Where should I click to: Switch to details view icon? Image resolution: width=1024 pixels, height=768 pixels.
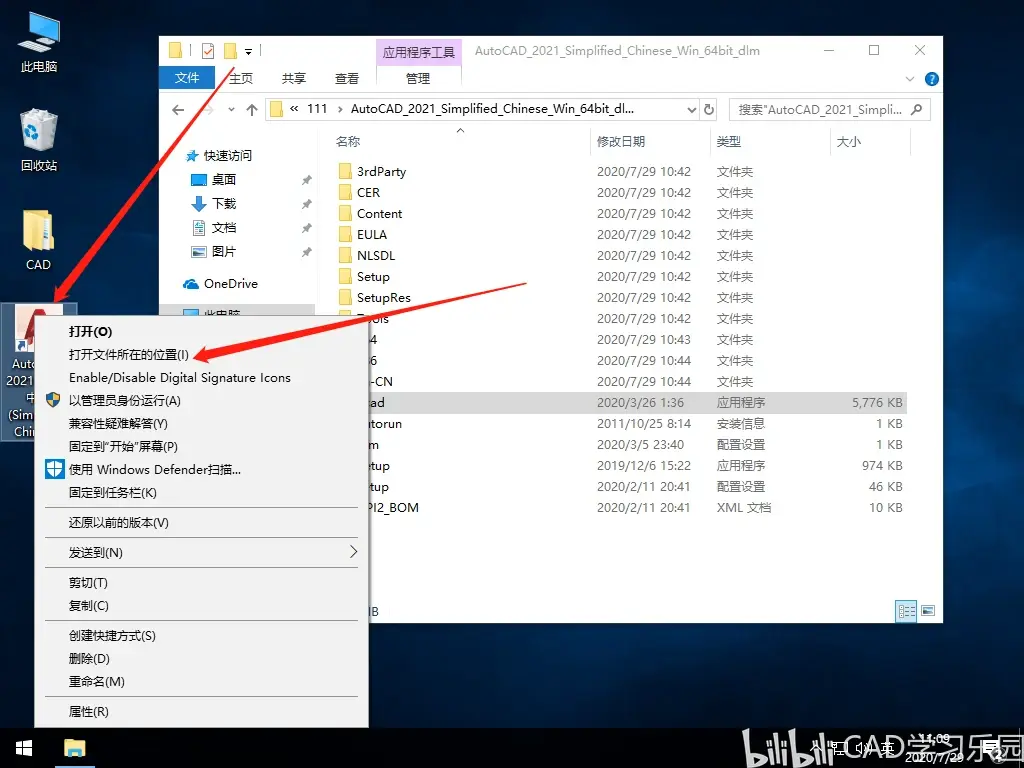(906, 611)
